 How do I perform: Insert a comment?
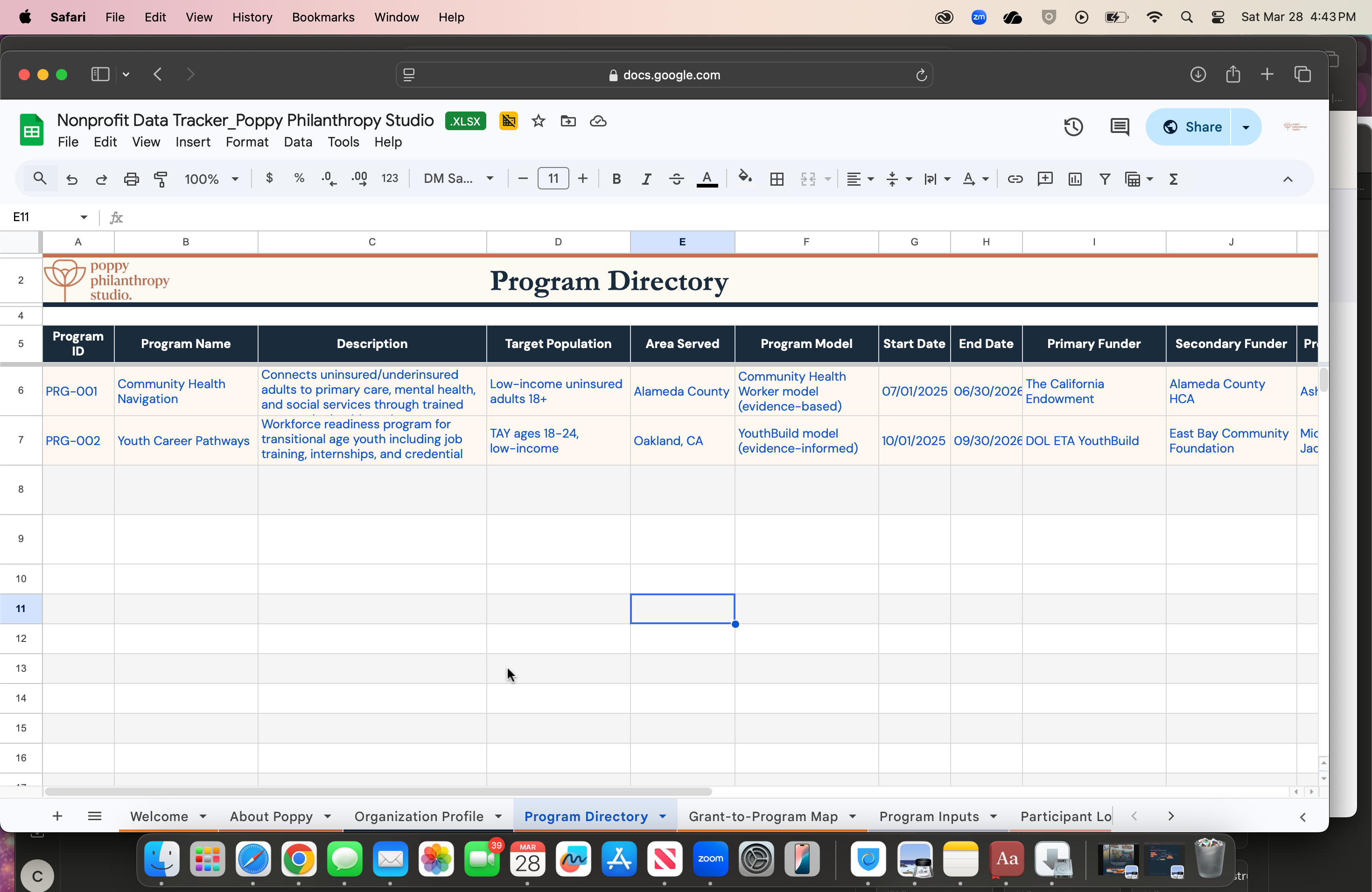(1044, 179)
